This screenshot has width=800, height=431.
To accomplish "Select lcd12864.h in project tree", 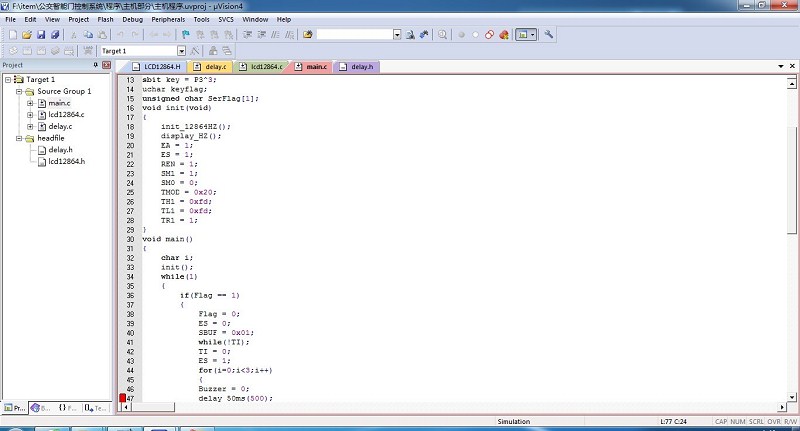I will coord(66,161).
